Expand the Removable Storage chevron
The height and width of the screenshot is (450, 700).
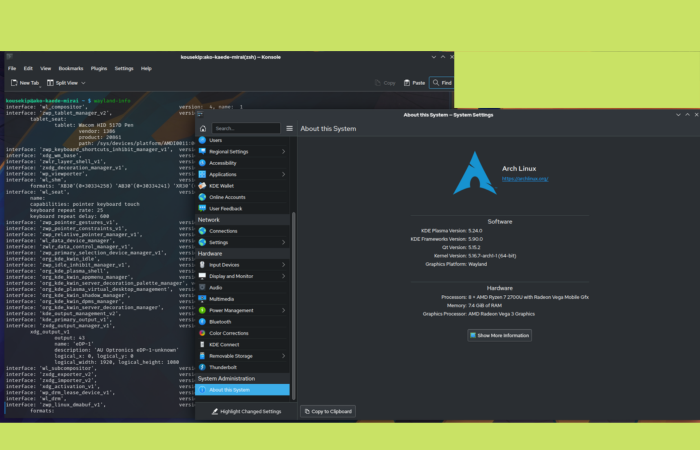[283, 356]
